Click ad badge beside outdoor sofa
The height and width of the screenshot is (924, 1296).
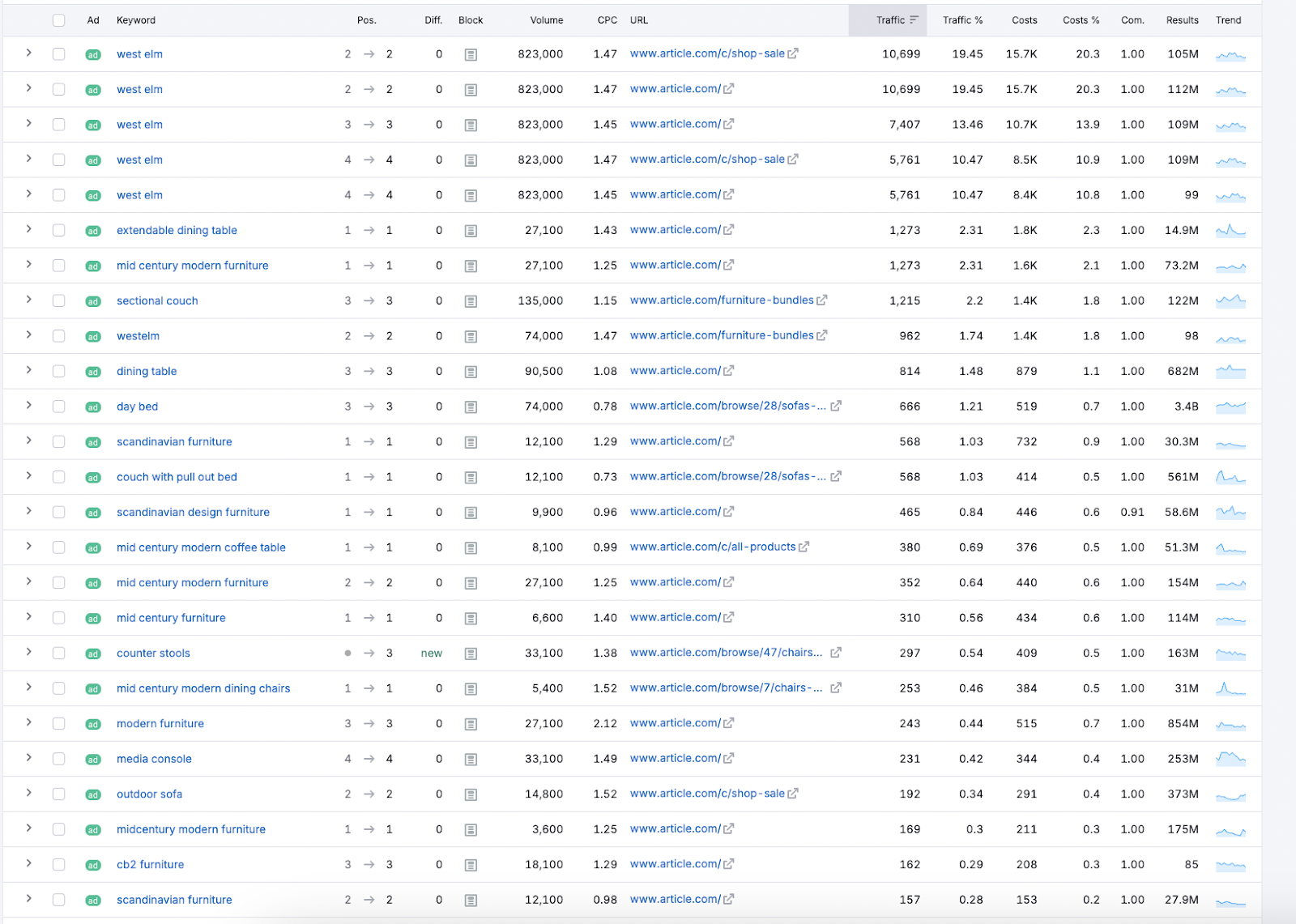click(93, 794)
